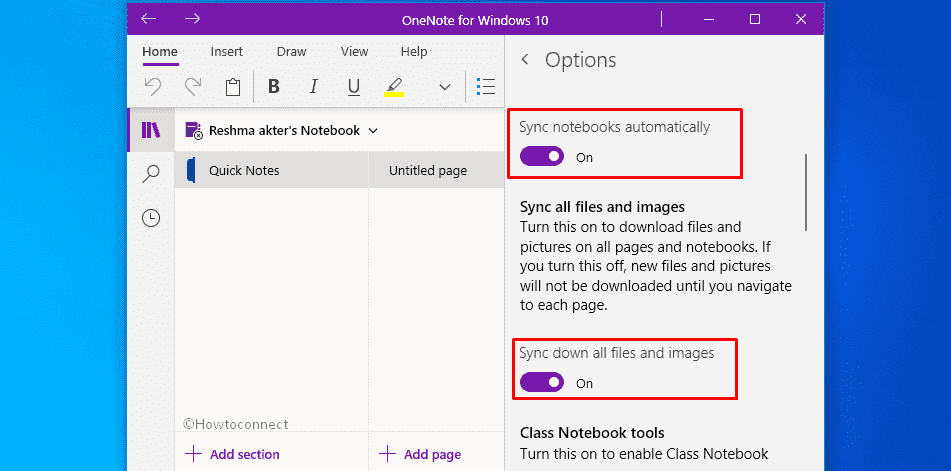This screenshot has height=471, width=951.
Task: Open the Home tab
Action: pos(160,52)
